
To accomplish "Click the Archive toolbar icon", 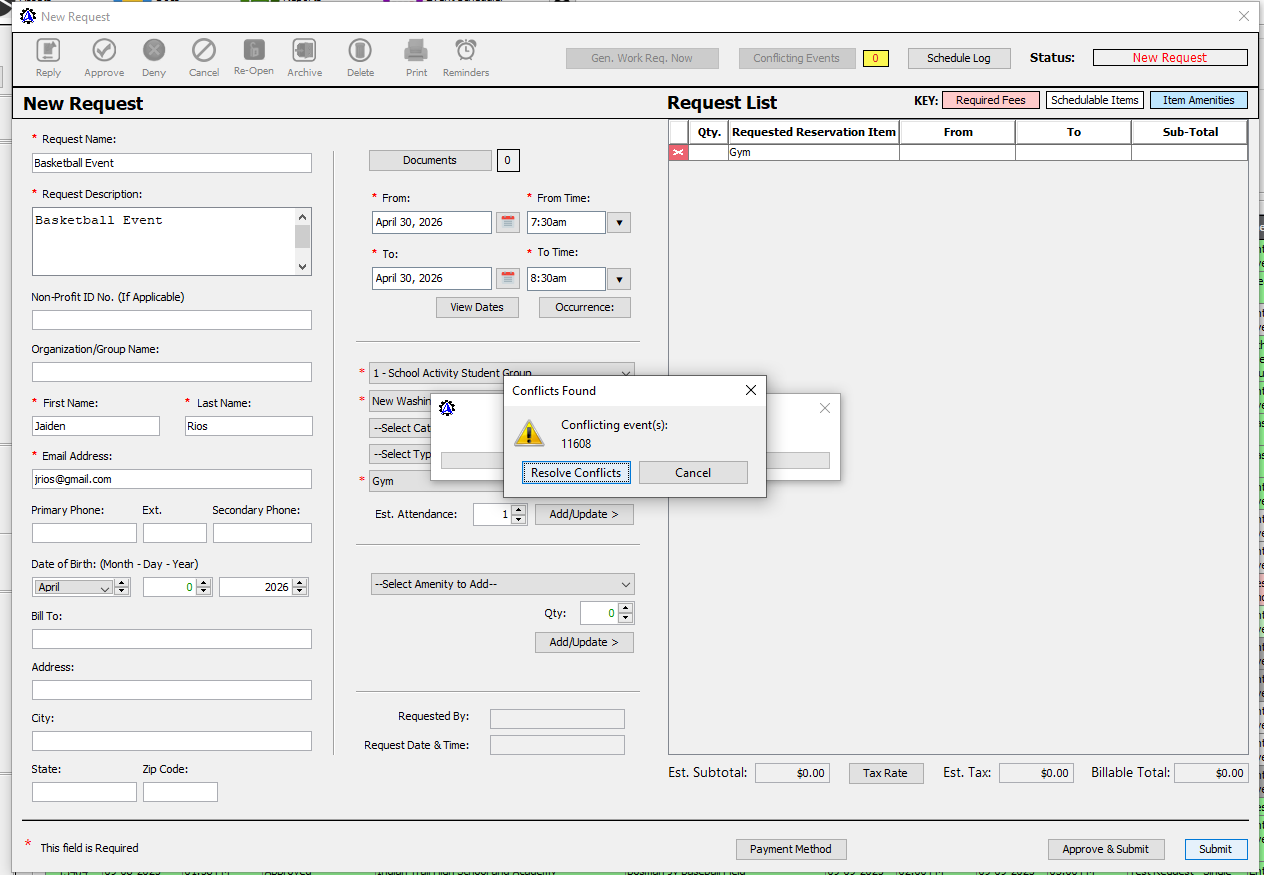I will pyautogui.click(x=304, y=52).
